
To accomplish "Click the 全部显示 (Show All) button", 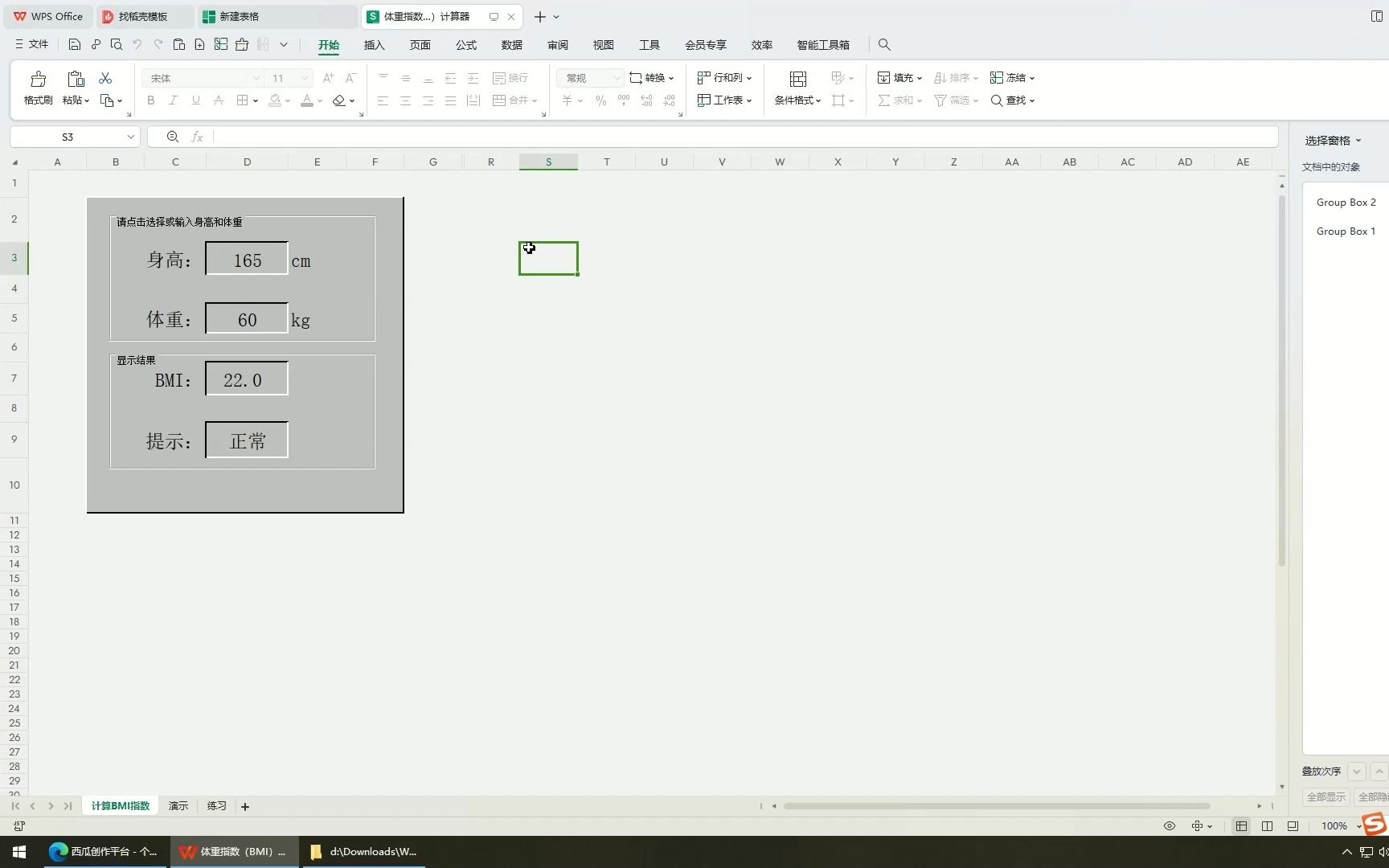I will click(1325, 797).
